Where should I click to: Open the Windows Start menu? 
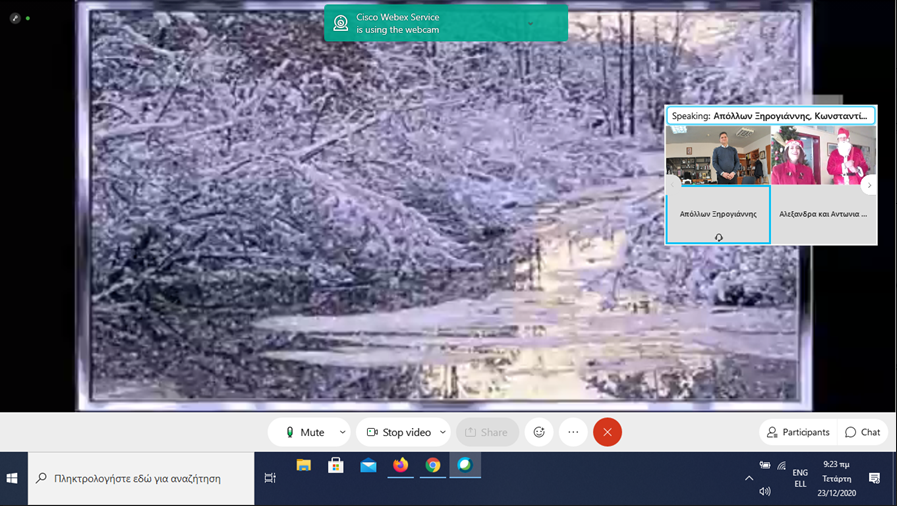tap(13, 479)
